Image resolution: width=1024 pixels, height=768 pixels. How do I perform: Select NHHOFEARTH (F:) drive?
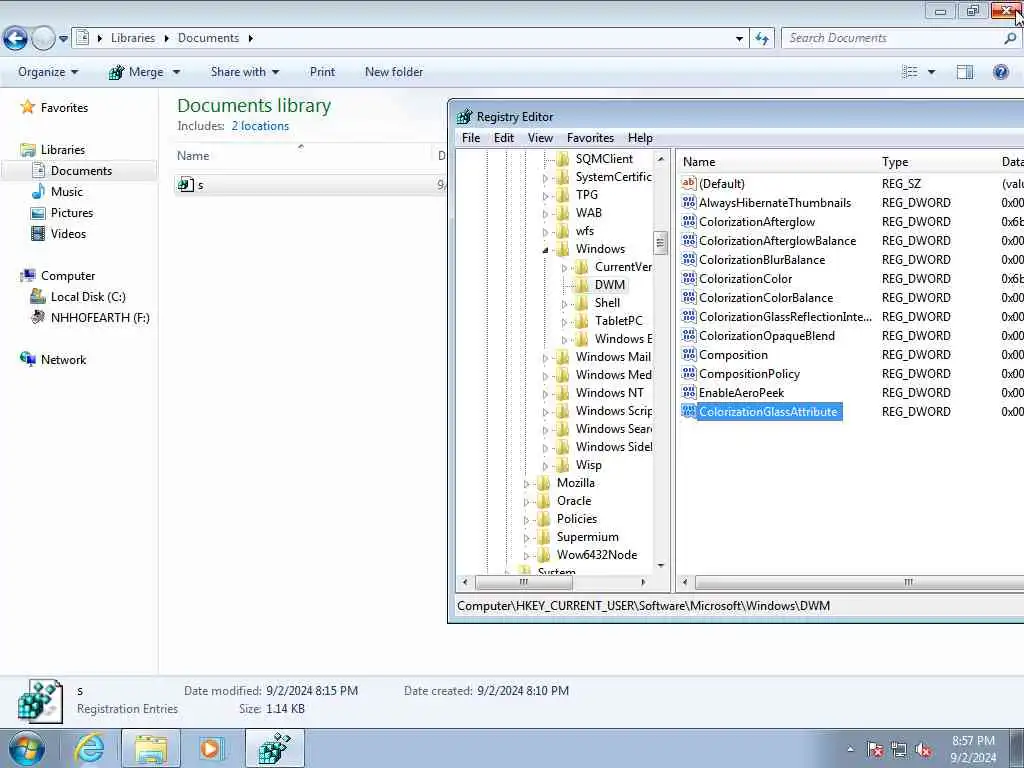pyautogui.click(x=100, y=318)
